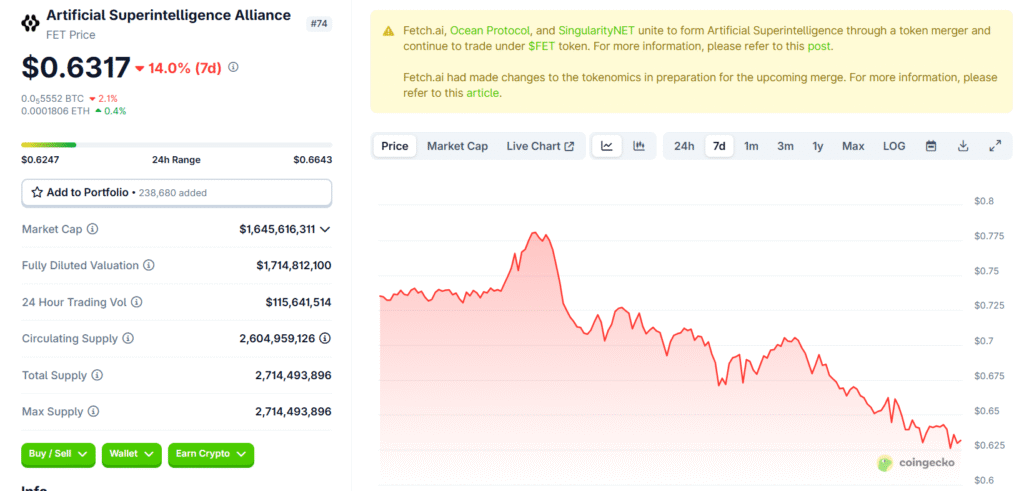This screenshot has width=1024, height=491.
Task: Open the 'article' link in notice
Action: [x=482, y=93]
